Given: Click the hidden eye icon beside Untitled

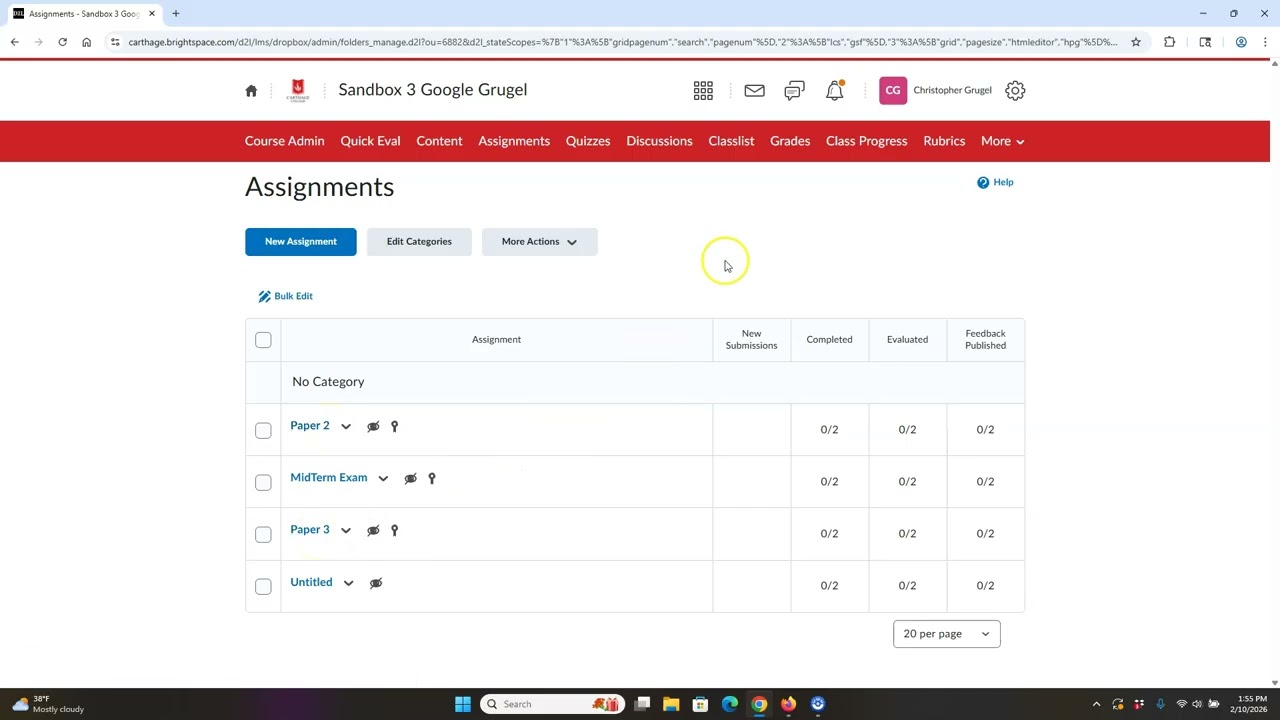Looking at the screenshot, I should tap(376, 582).
